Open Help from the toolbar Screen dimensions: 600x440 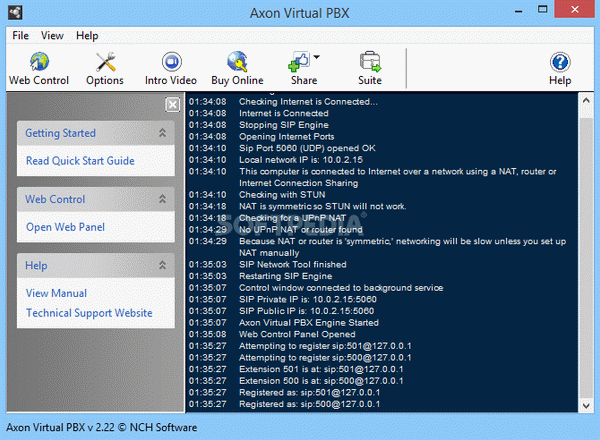click(560, 68)
